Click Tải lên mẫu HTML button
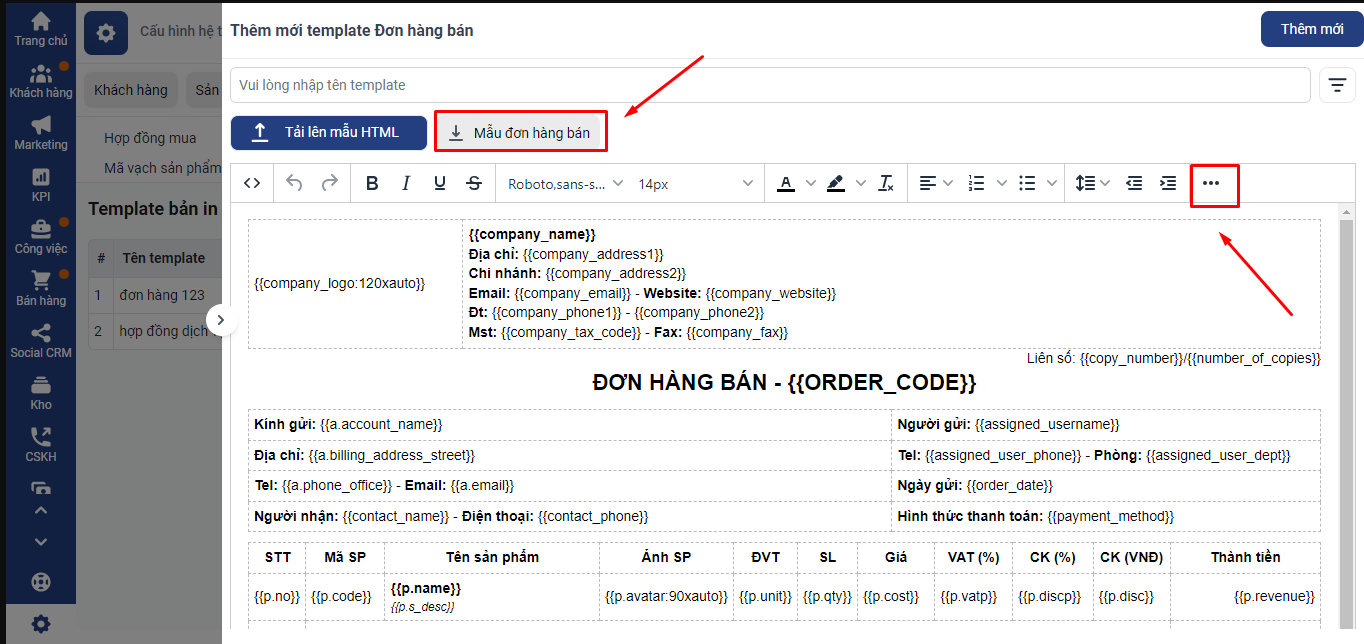 [x=329, y=132]
